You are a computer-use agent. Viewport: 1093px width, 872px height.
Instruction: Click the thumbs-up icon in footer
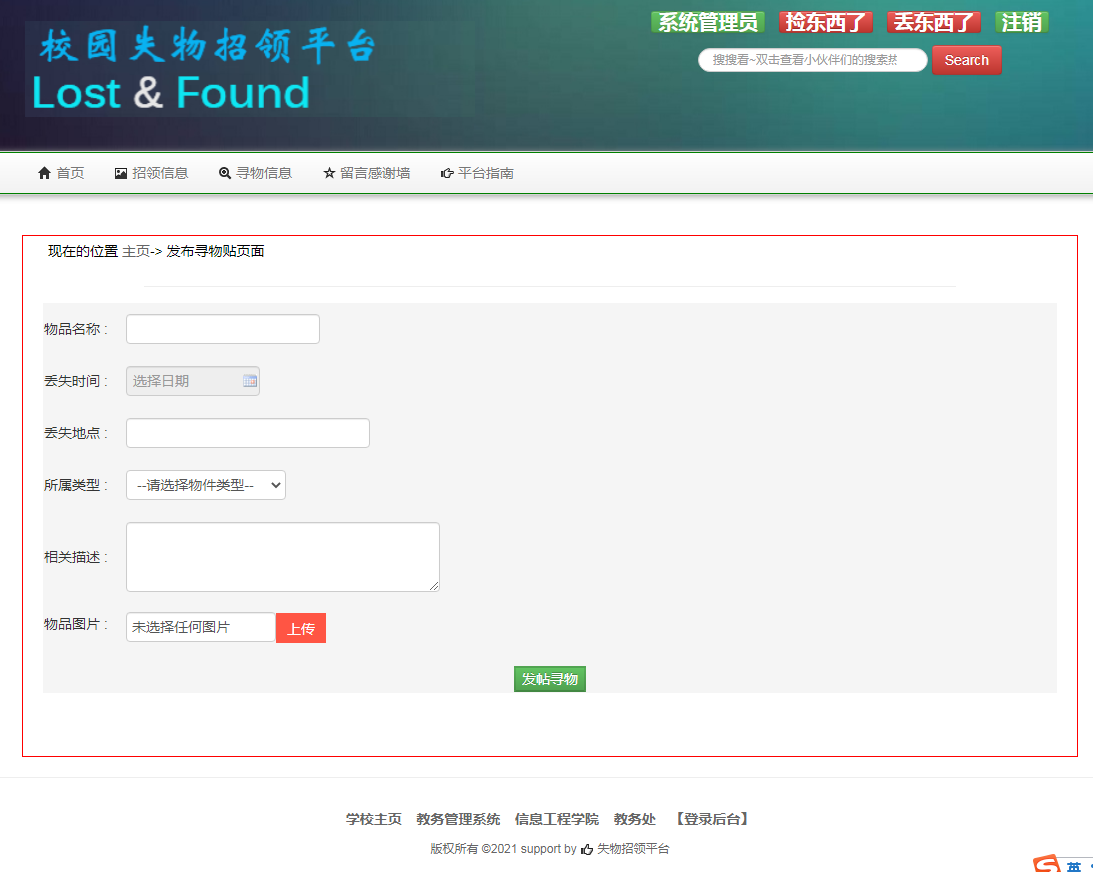click(x=587, y=849)
